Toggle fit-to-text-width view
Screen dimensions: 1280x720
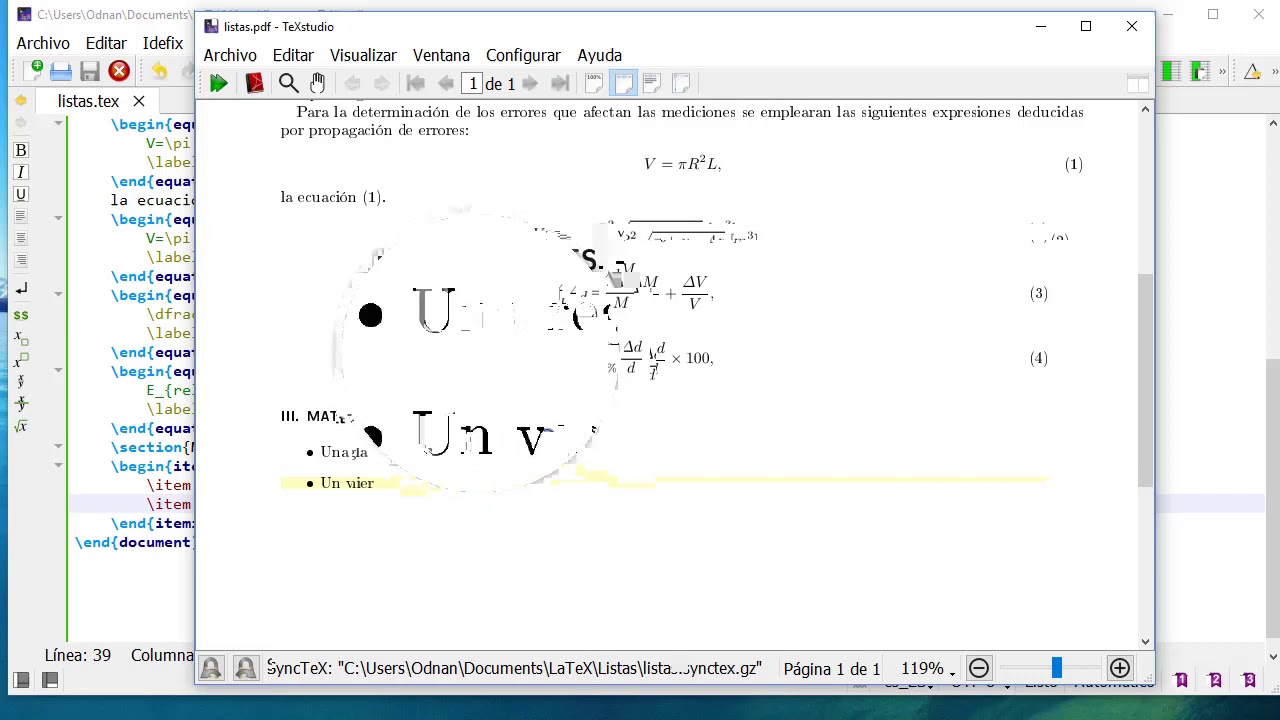(x=652, y=84)
